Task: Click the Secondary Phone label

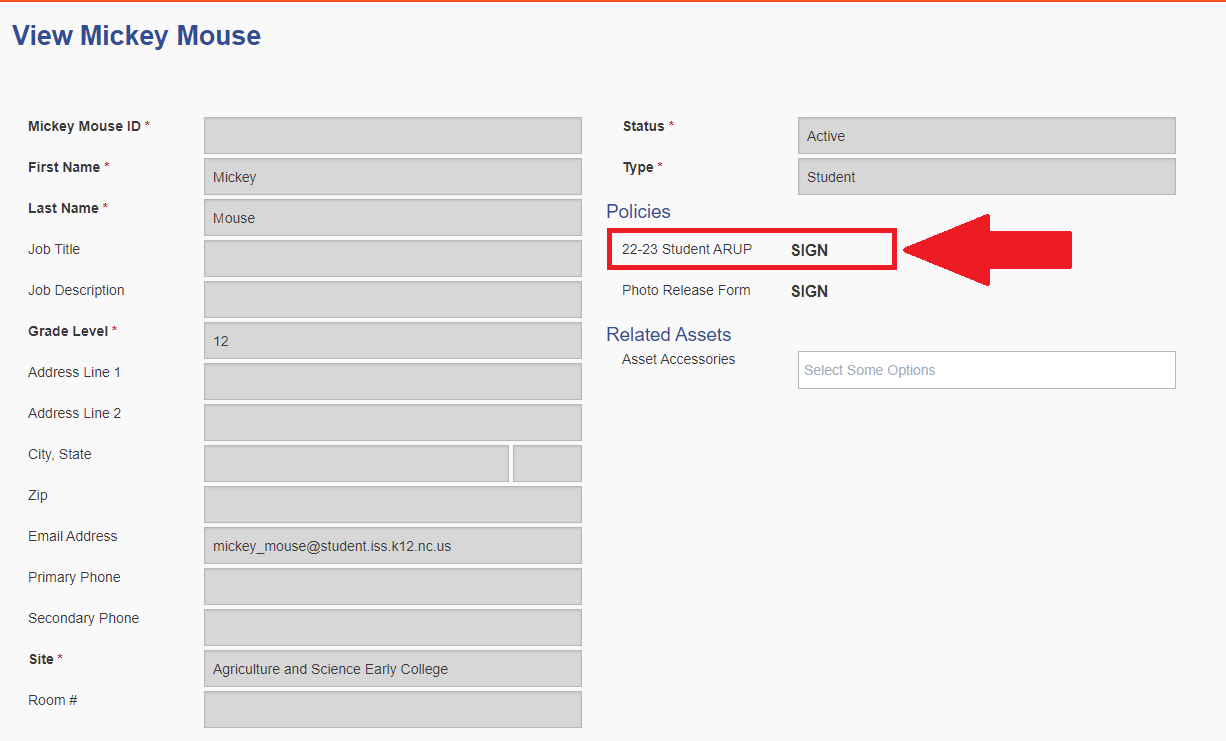Action: point(84,618)
